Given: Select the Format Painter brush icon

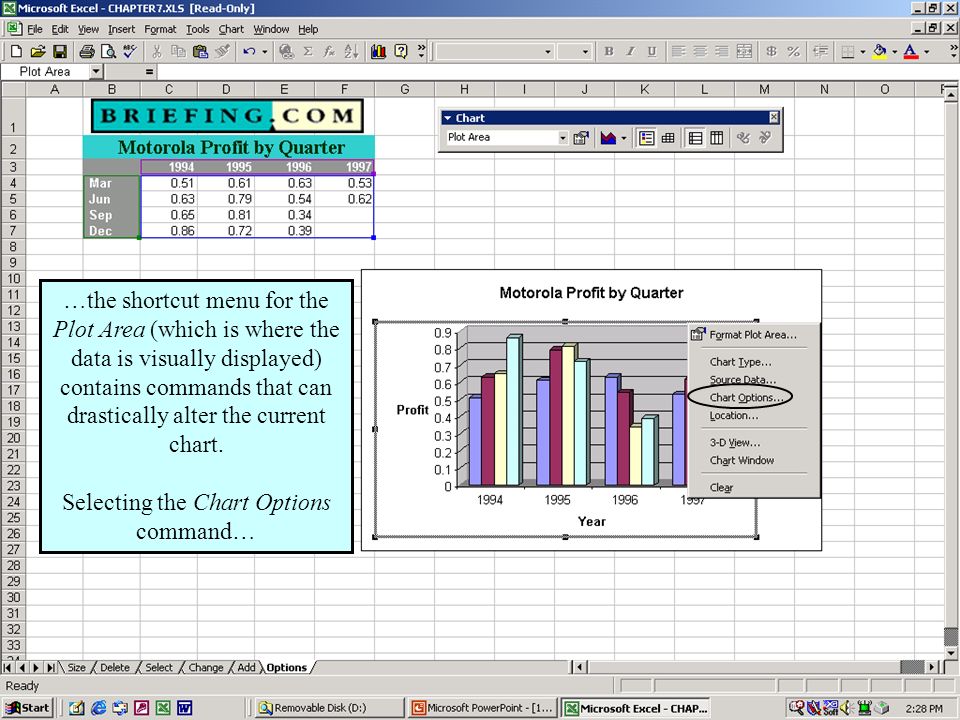Looking at the screenshot, I should [x=222, y=51].
